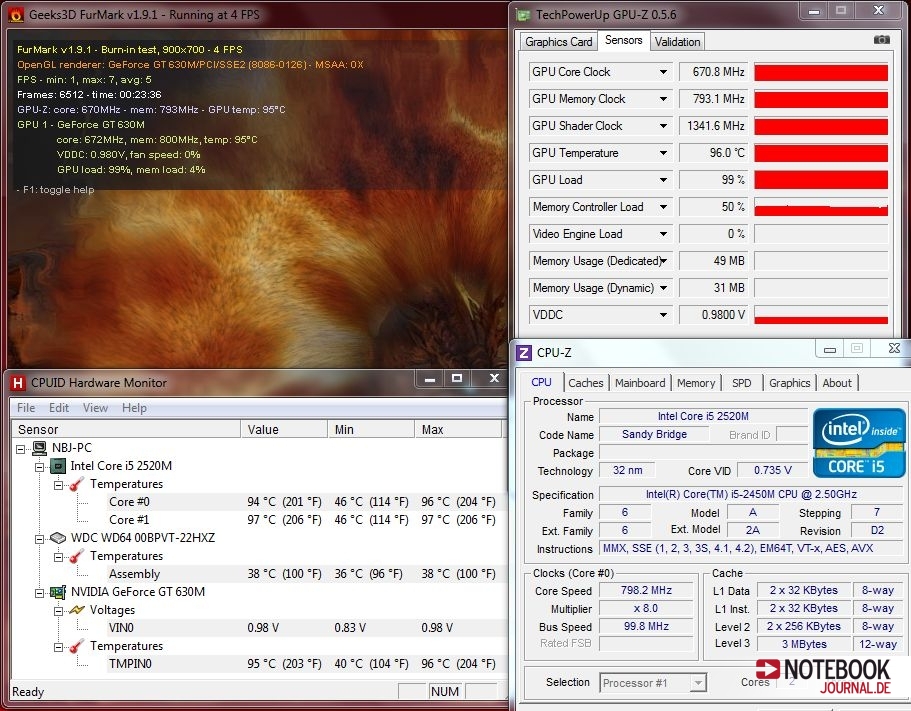
Task: Open the Memory Usage (Dedicated) dropdown
Action: tap(663, 261)
